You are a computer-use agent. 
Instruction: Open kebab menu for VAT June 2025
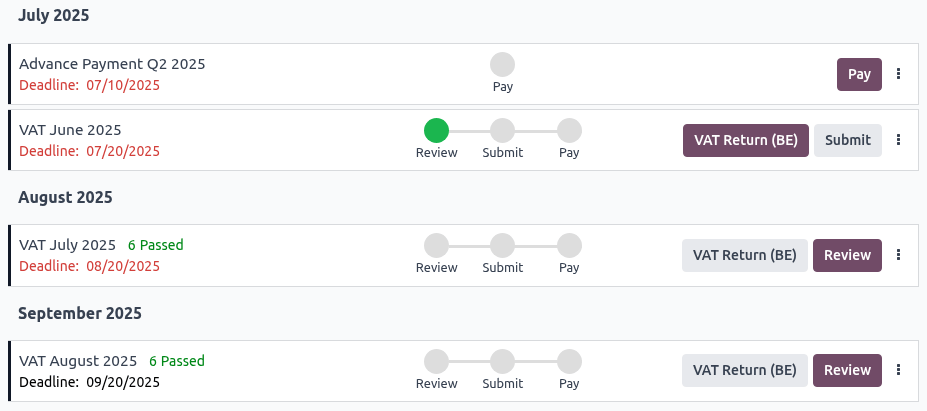coord(898,140)
